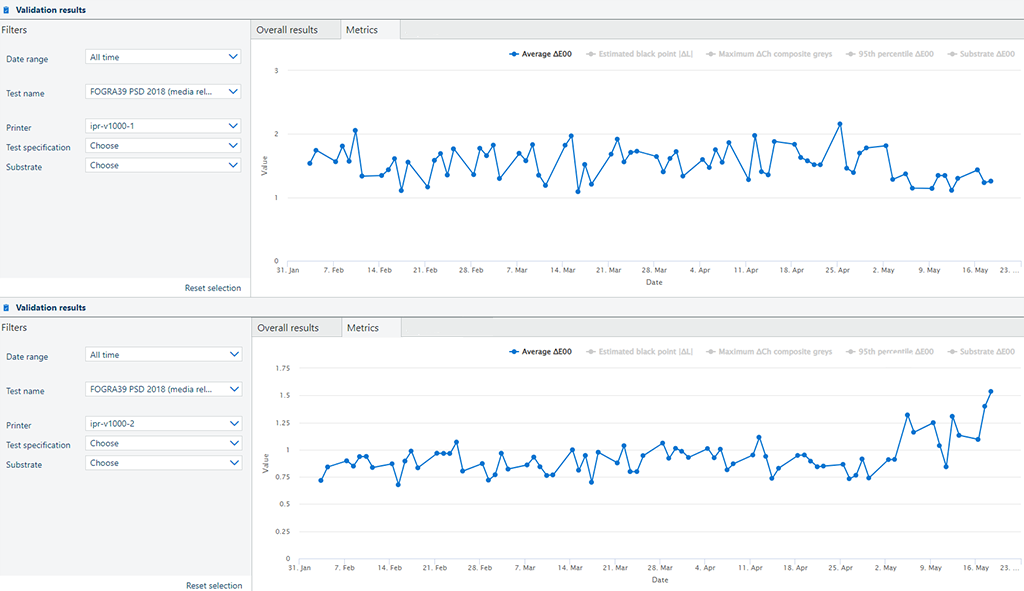Toggle Maximum ΔCh composite greys in upper chart
The image size is (1024, 591).
[769, 54]
